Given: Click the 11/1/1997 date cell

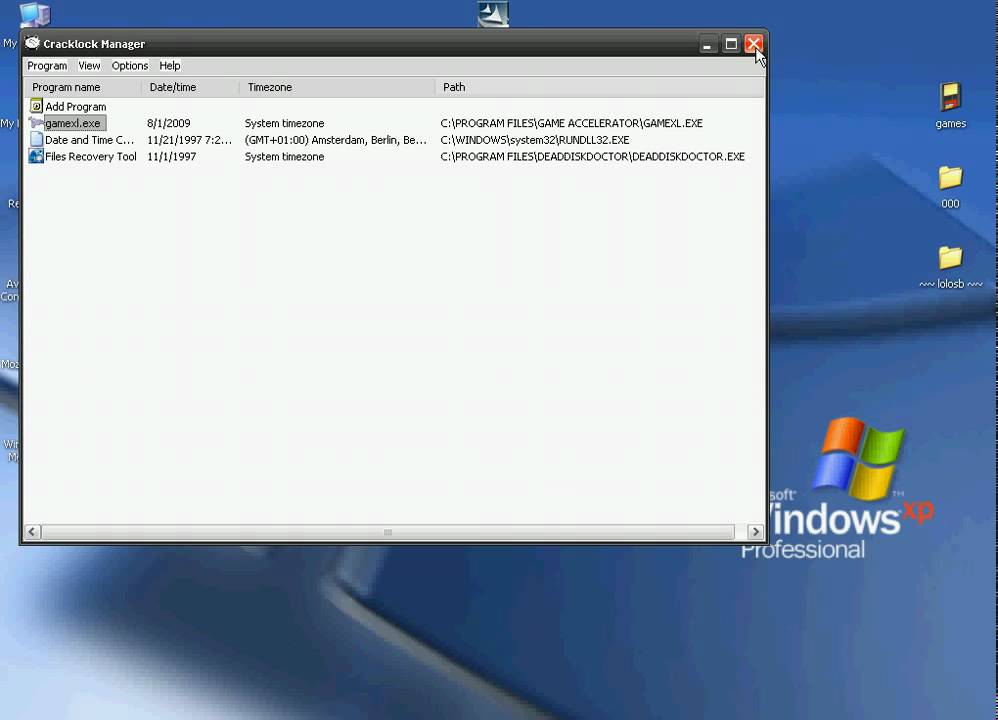Looking at the screenshot, I should click(x=171, y=156).
